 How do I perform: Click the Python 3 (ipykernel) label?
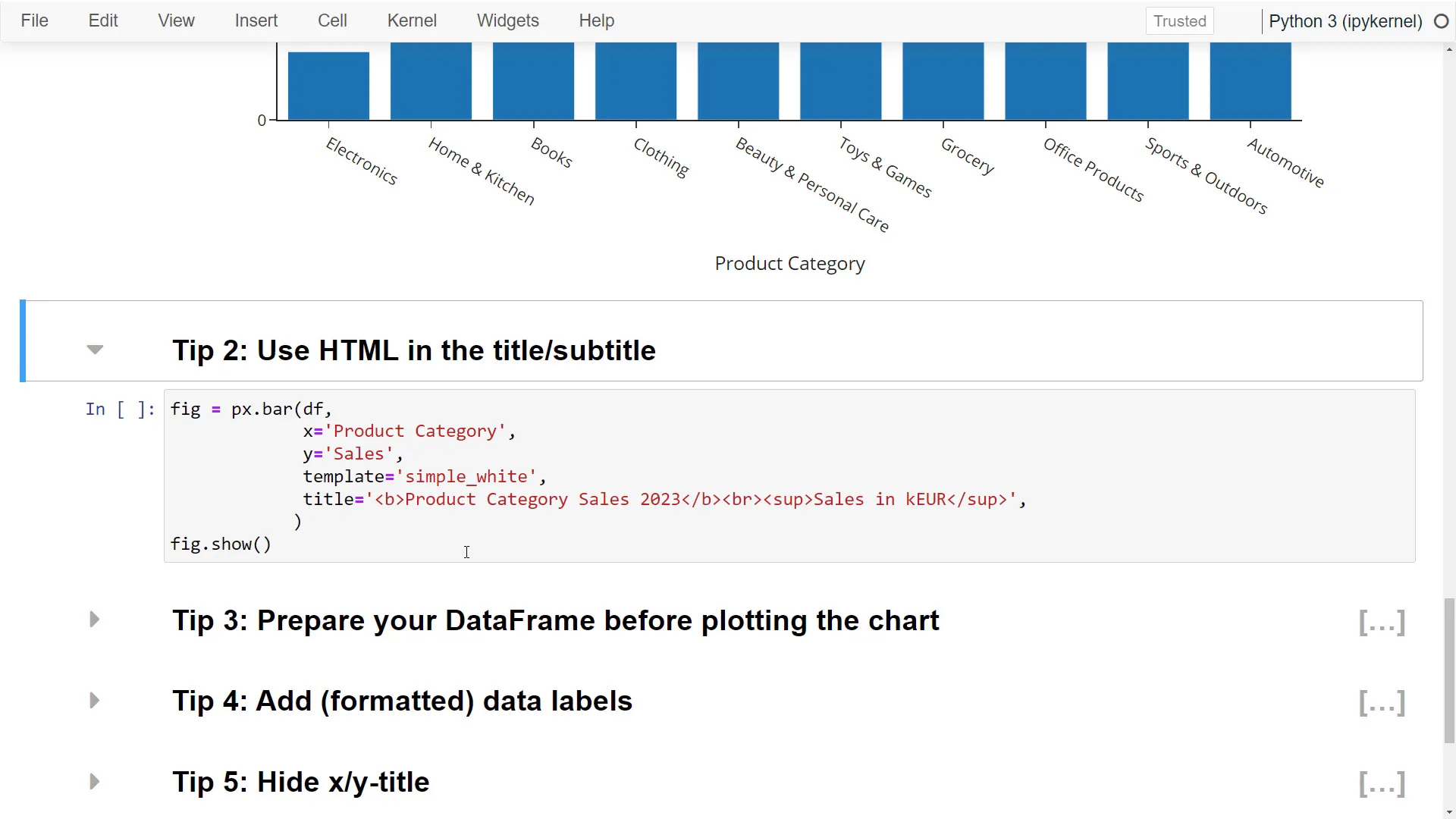click(1347, 21)
